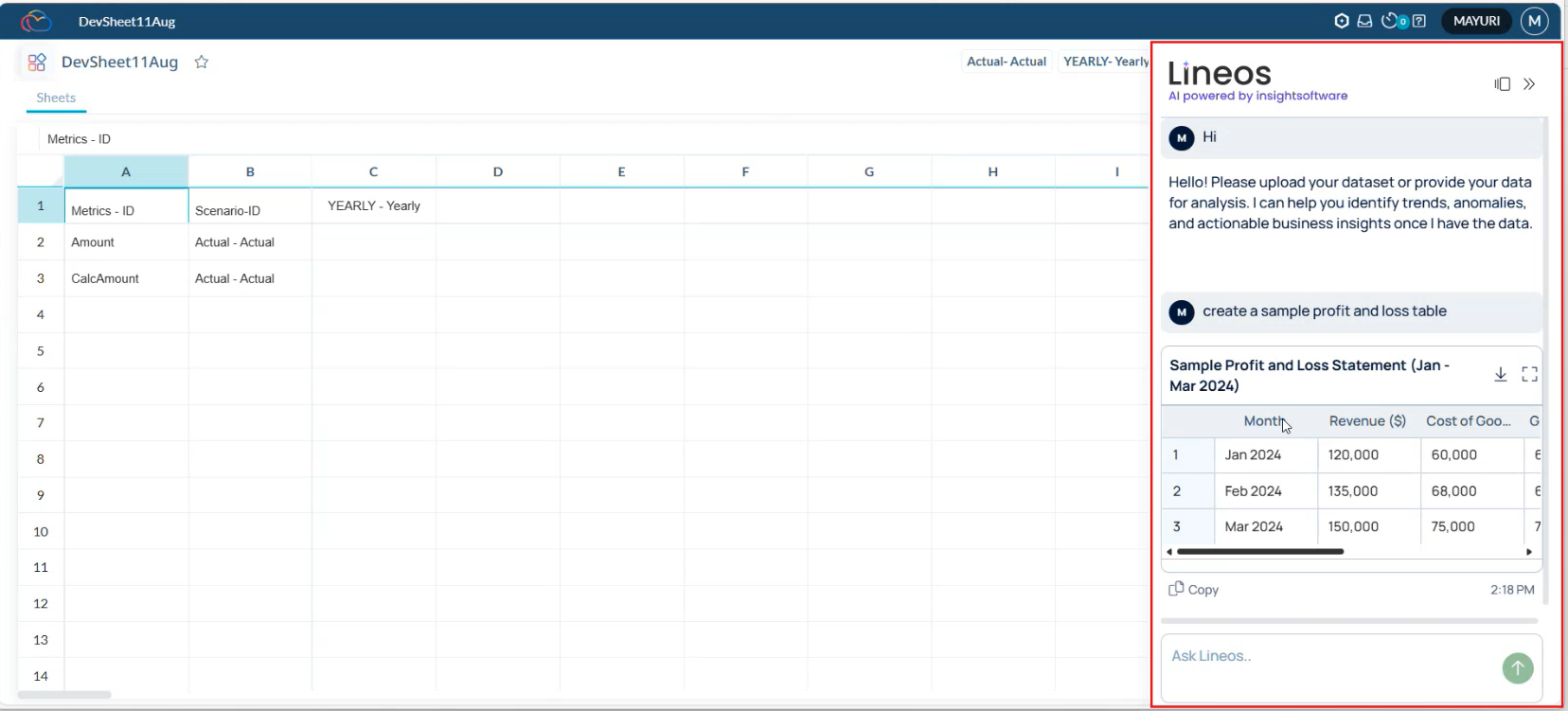Viewport: 1568px width, 711px height.
Task: Toggle the Lineos panel dock layout icon
Action: [x=1502, y=84]
